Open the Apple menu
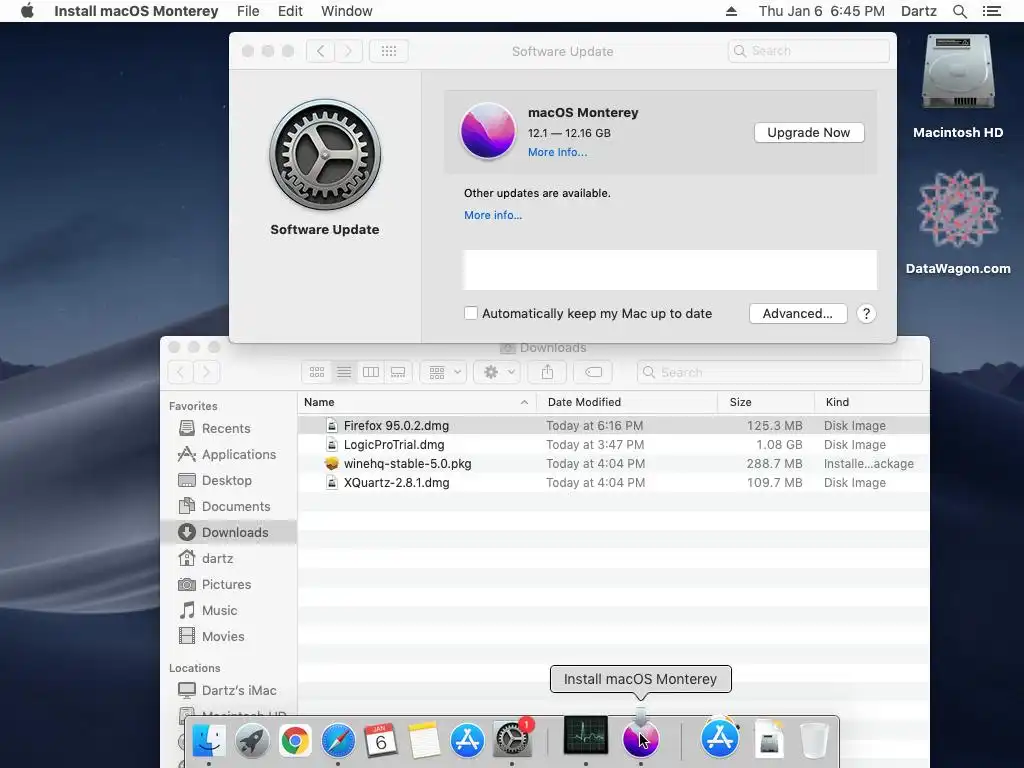This screenshot has height=768, width=1024. point(27,11)
